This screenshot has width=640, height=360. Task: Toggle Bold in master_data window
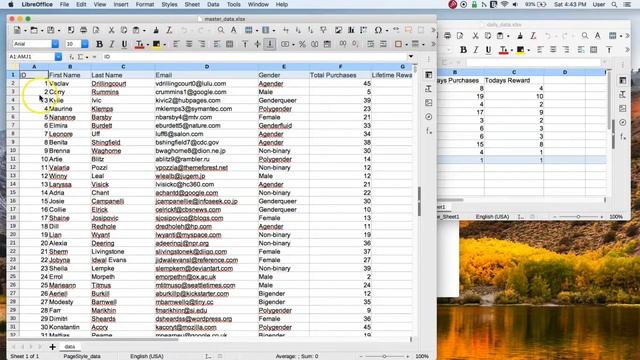(99, 44)
